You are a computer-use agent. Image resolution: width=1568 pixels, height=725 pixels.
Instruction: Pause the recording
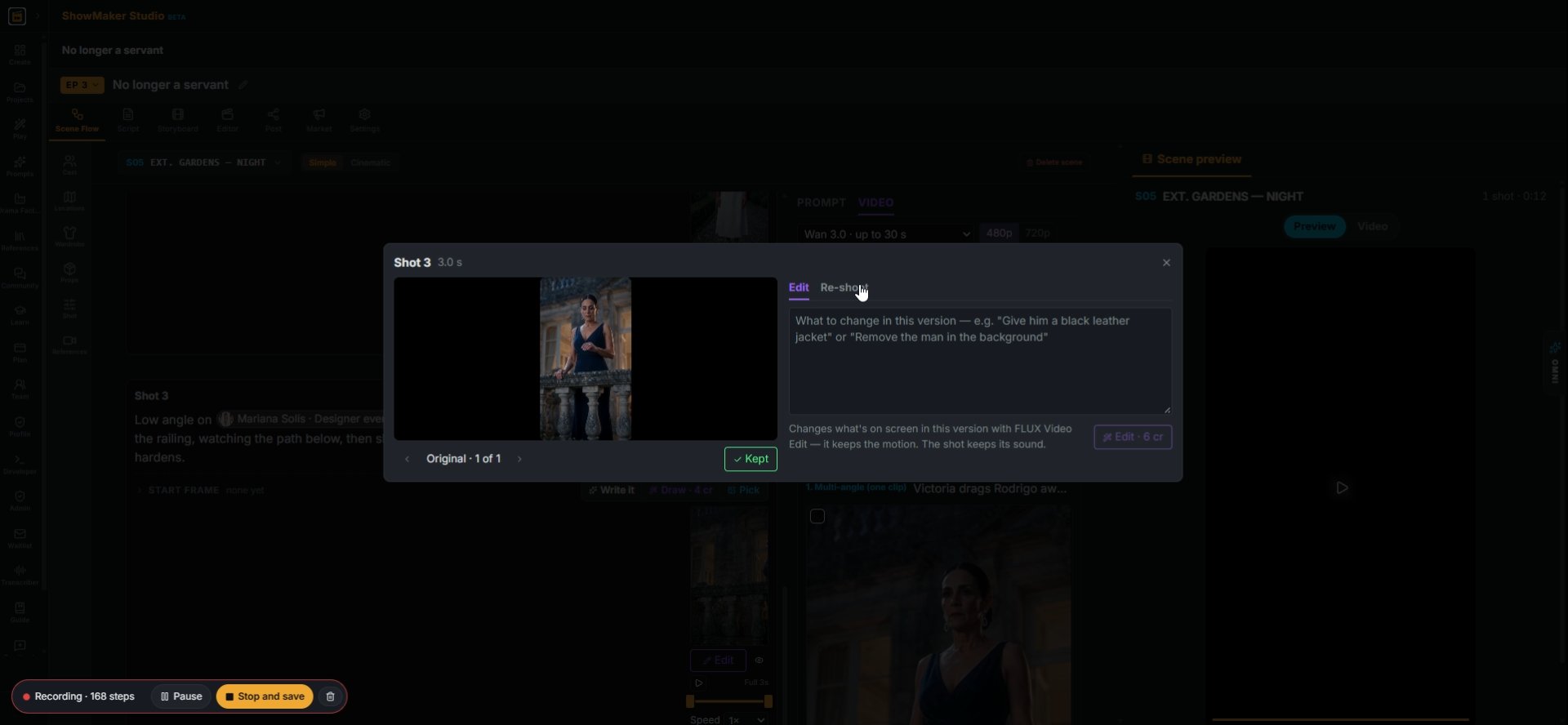click(181, 696)
